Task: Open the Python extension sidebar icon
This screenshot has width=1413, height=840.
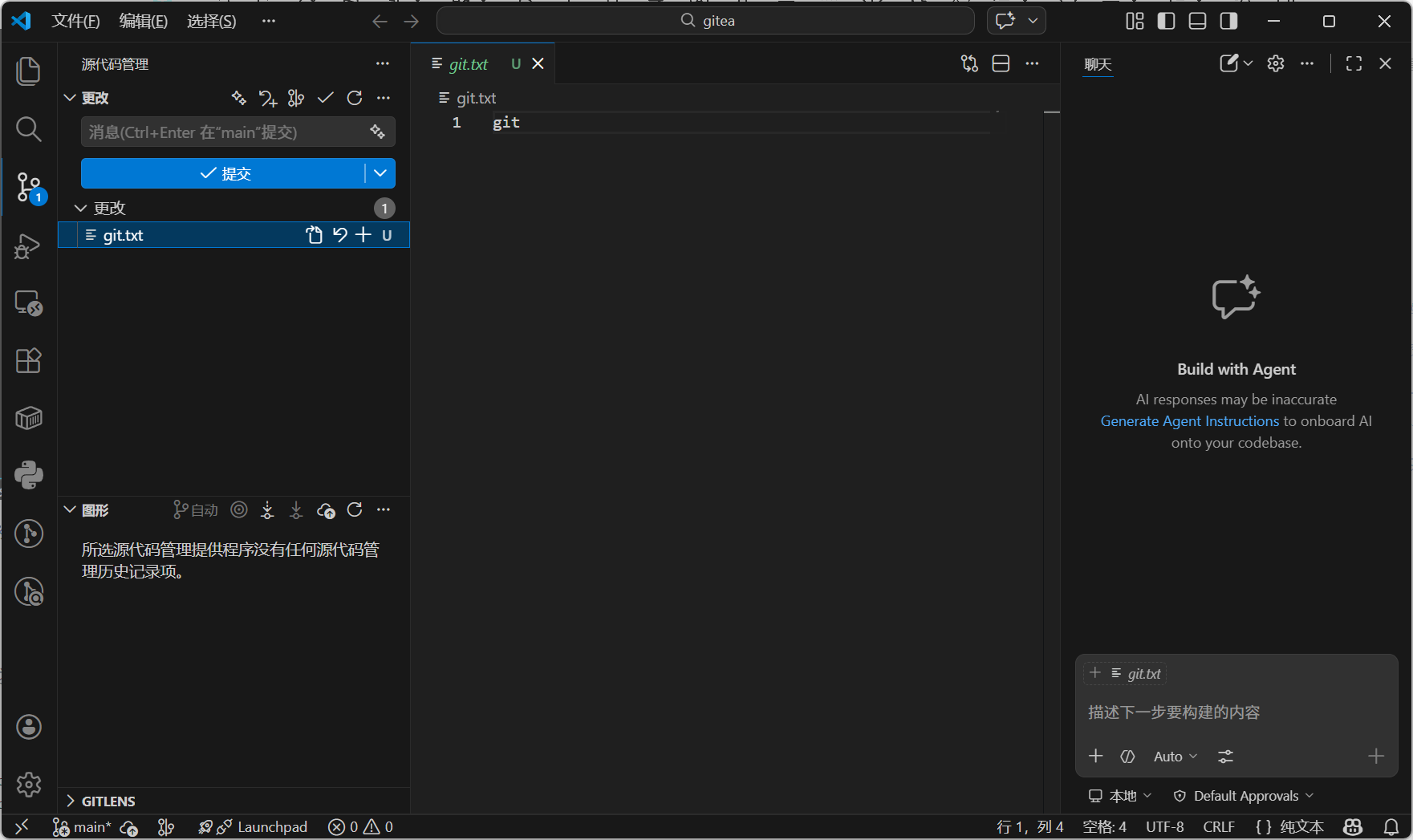Action: (29, 475)
